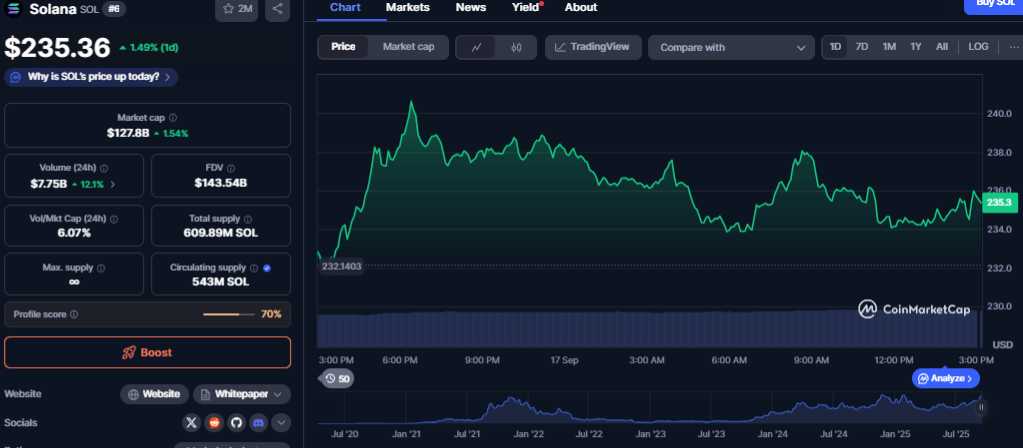Add Solana to watchlist star button

(236, 9)
